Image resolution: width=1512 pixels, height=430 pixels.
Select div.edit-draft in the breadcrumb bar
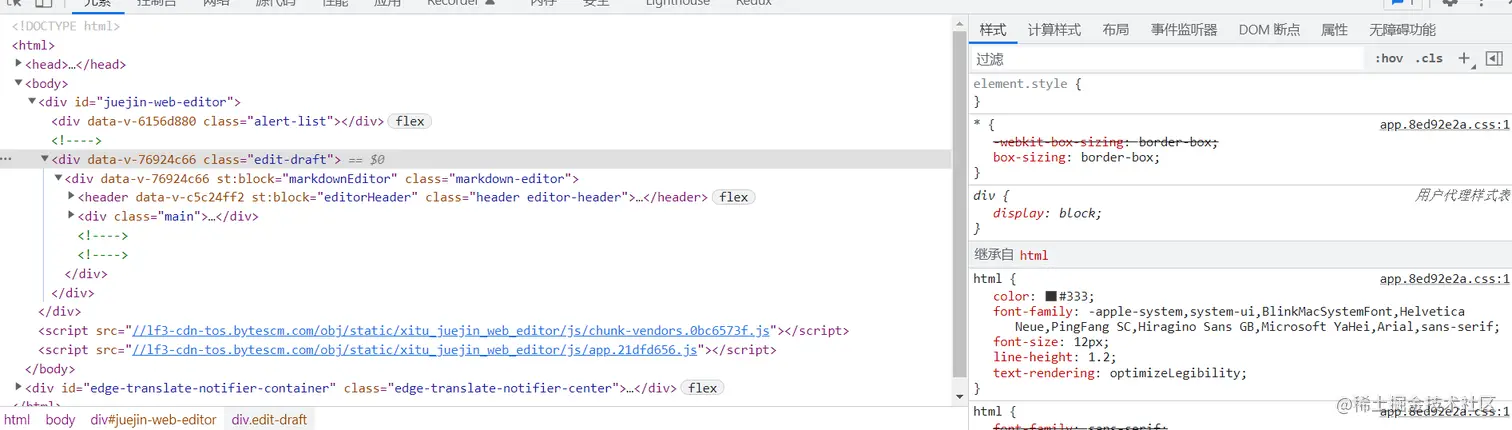click(269, 420)
